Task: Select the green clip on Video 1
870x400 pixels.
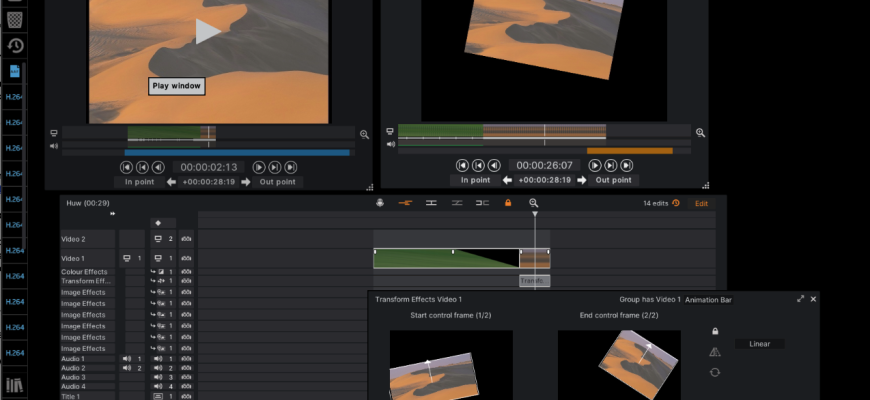Action: (446, 259)
